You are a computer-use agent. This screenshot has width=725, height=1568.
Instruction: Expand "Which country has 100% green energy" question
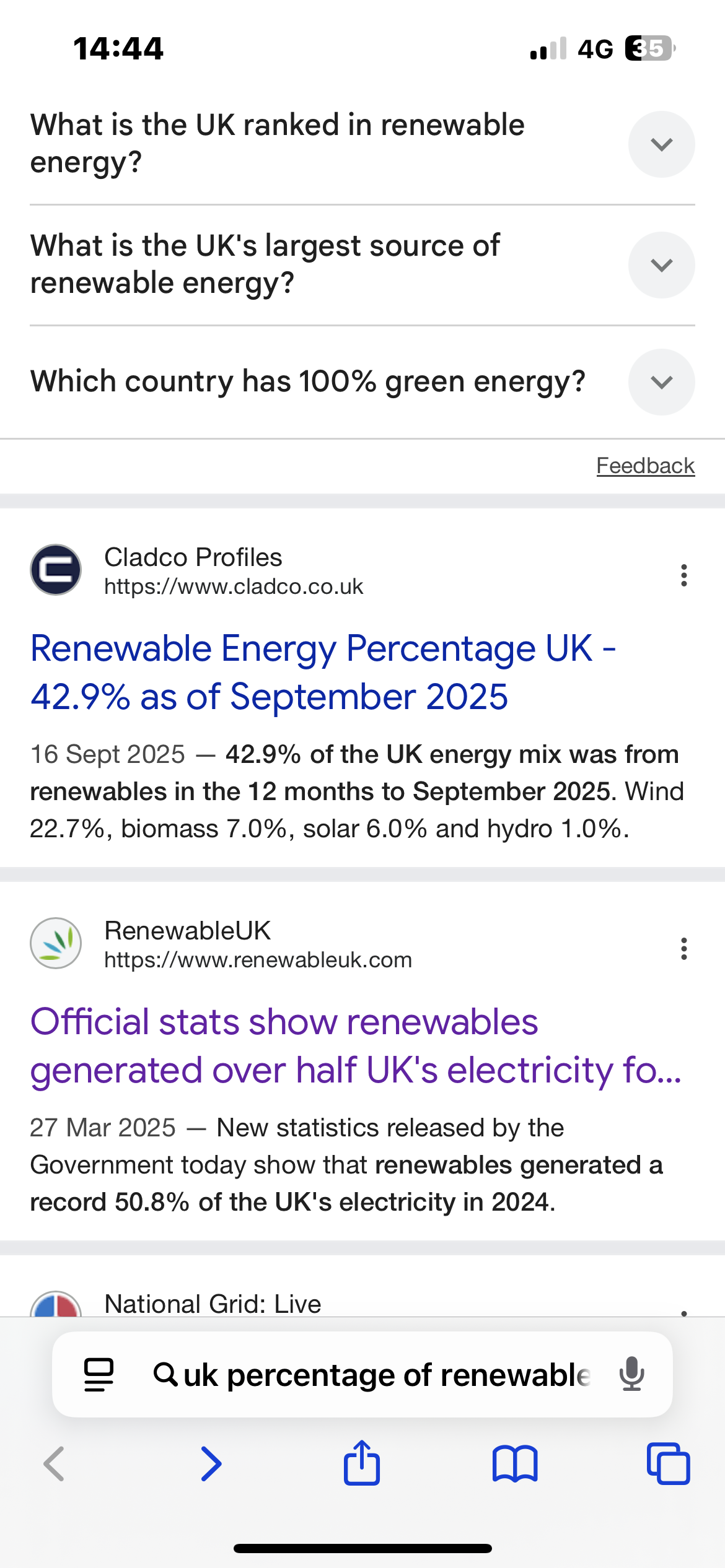[x=661, y=382]
